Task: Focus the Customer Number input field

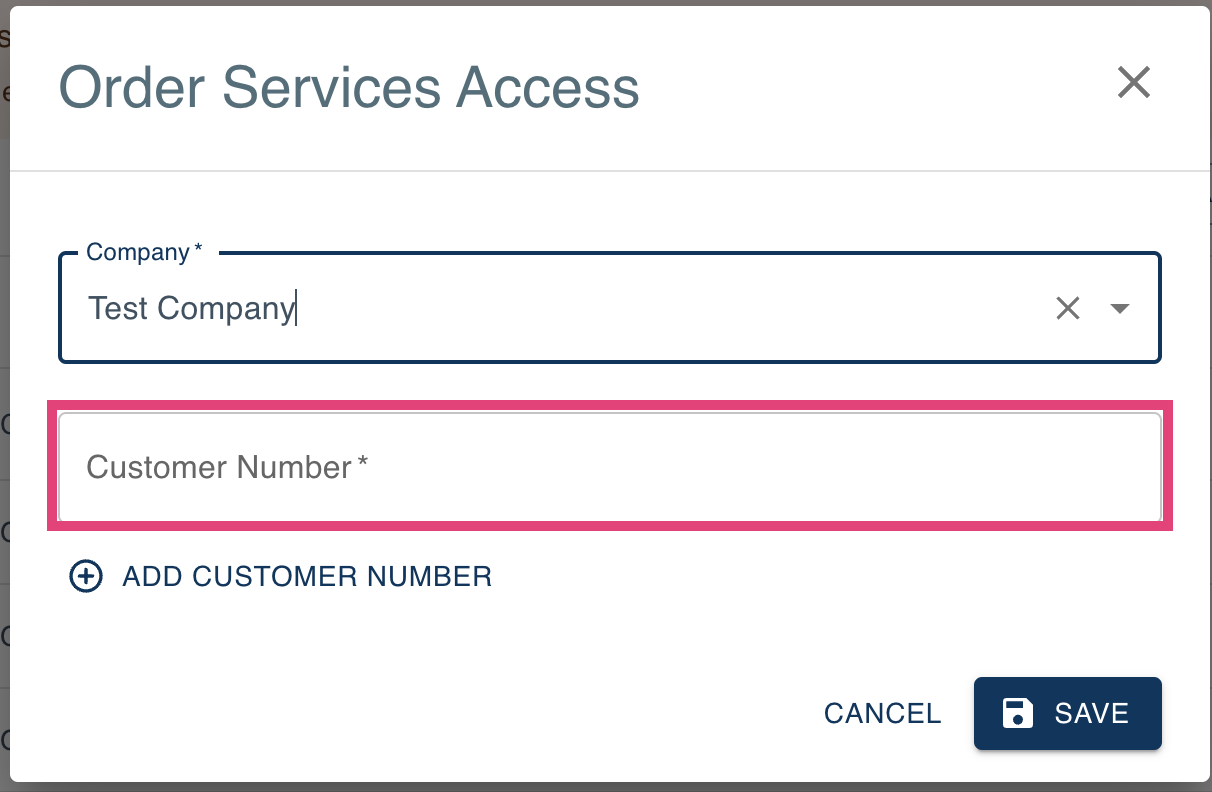Action: [x=610, y=467]
